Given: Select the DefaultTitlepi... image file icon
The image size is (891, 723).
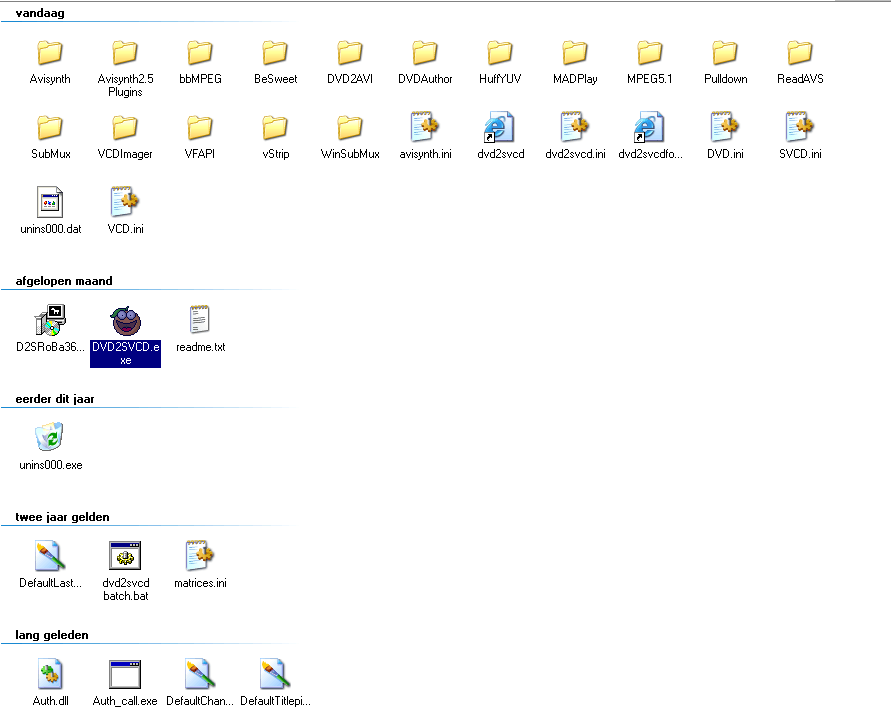Looking at the screenshot, I should [275, 674].
